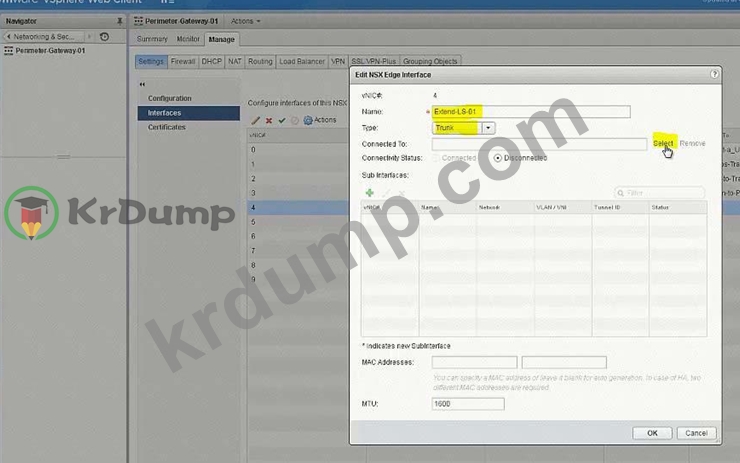Select the Connected radio button
Screen dimensions: 740x463
pyautogui.click(x=436, y=158)
